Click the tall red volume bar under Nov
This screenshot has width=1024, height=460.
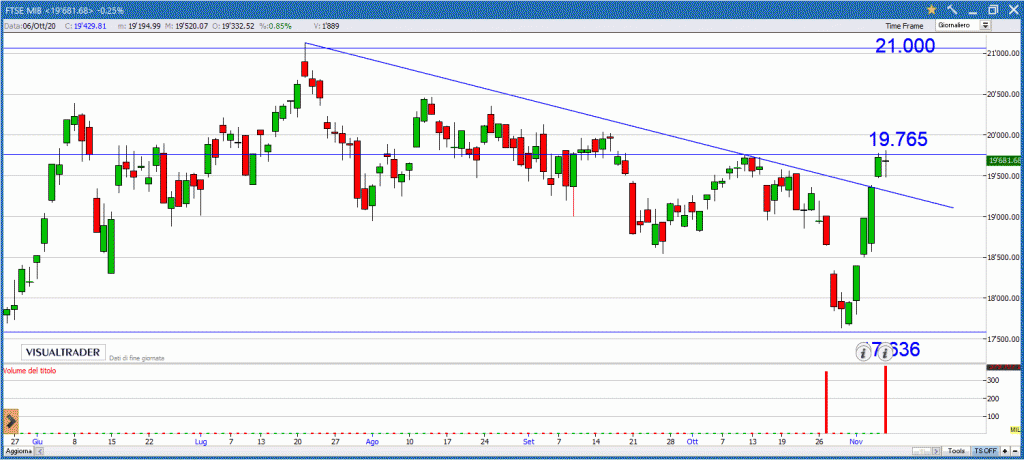click(x=886, y=399)
